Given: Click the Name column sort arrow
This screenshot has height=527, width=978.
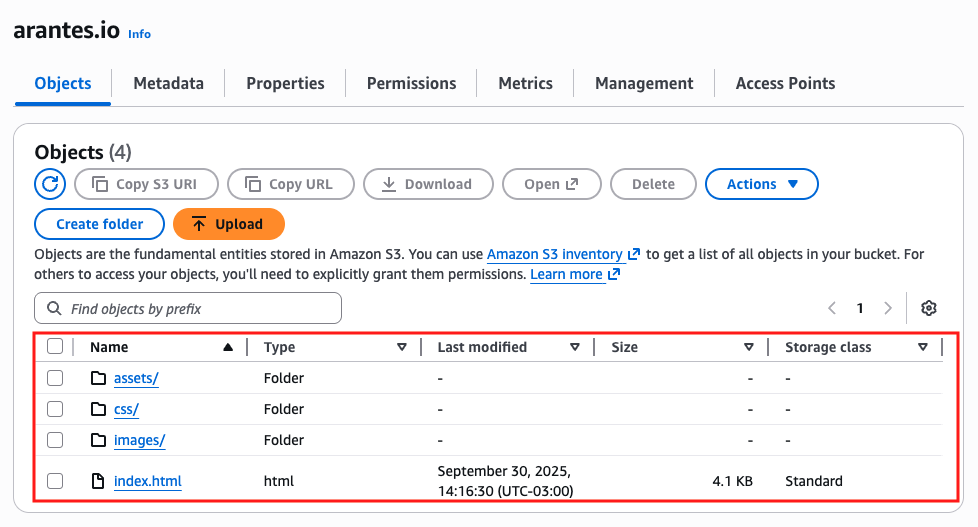Looking at the screenshot, I should tap(228, 347).
